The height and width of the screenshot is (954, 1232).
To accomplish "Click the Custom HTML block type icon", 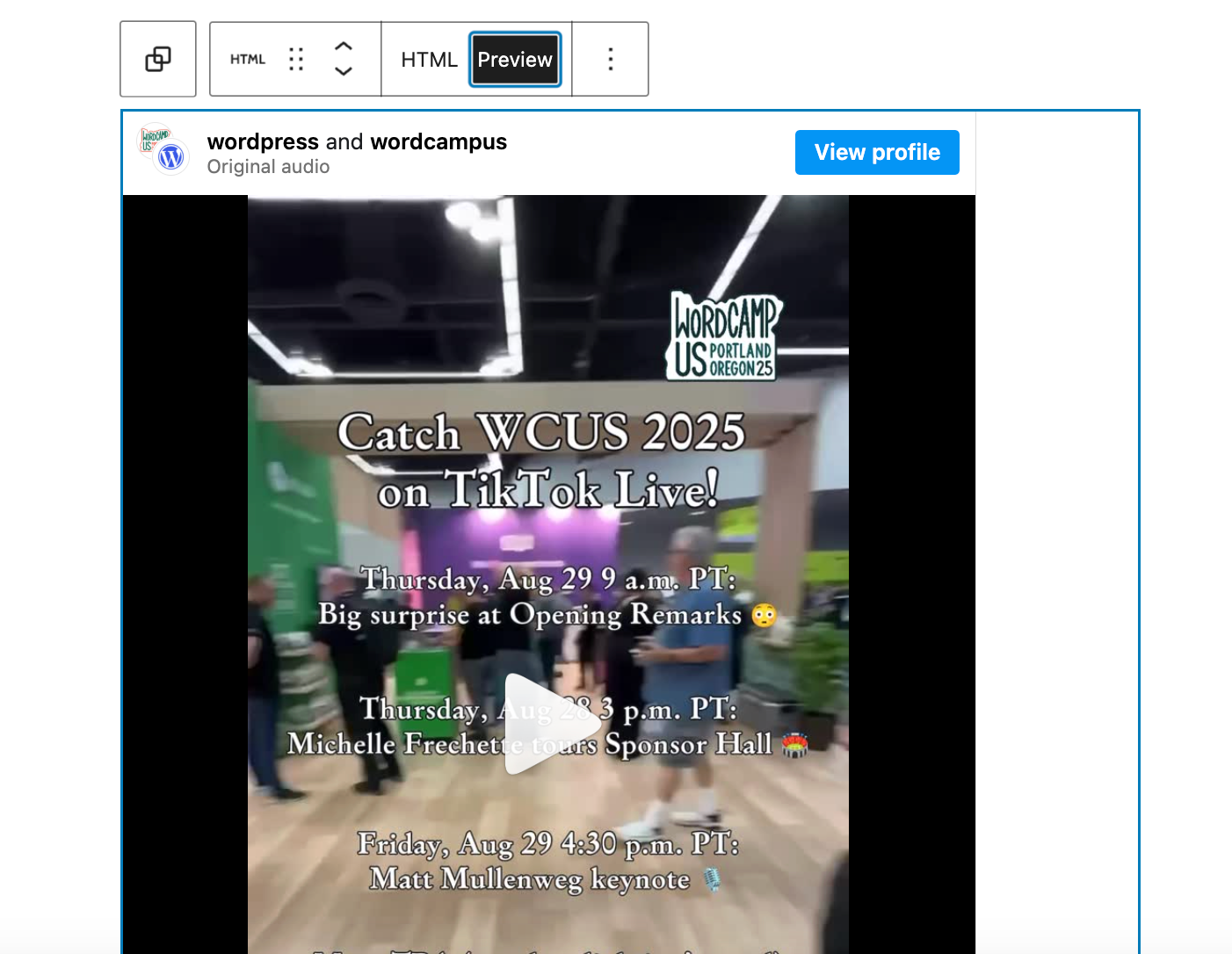I will [x=248, y=59].
